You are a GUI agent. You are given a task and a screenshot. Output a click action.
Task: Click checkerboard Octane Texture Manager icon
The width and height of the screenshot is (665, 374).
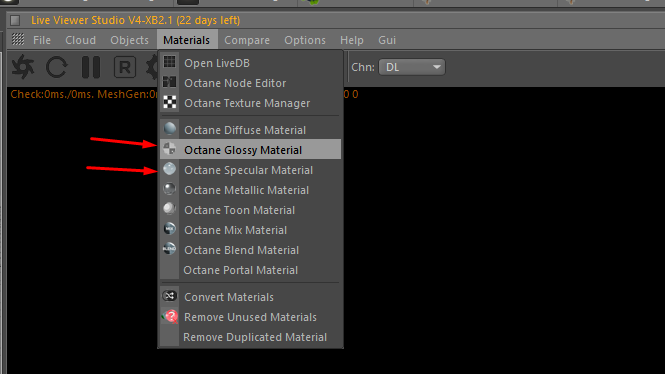tap(170, 102)
